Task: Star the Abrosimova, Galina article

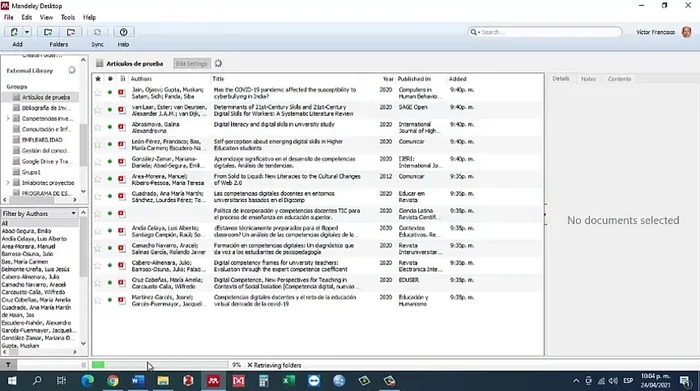Action: pyautogui.click(x=98, y=127)
